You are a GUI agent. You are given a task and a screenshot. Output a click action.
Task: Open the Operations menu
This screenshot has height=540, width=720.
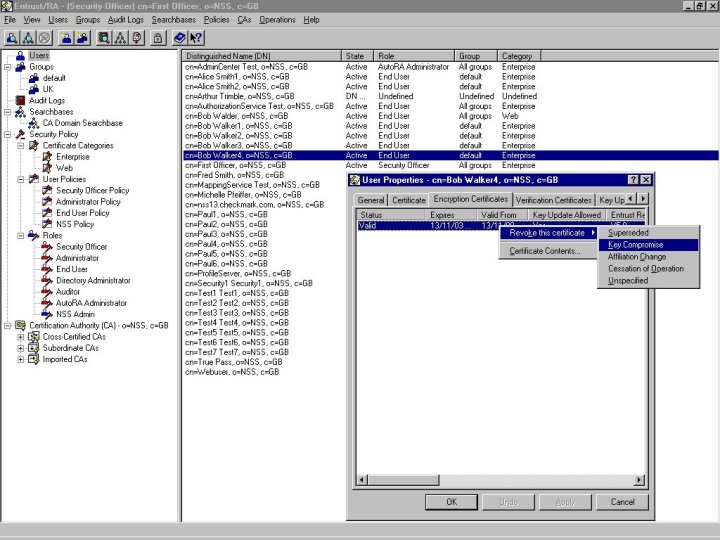pyautogui.click(x=277, y=20)
